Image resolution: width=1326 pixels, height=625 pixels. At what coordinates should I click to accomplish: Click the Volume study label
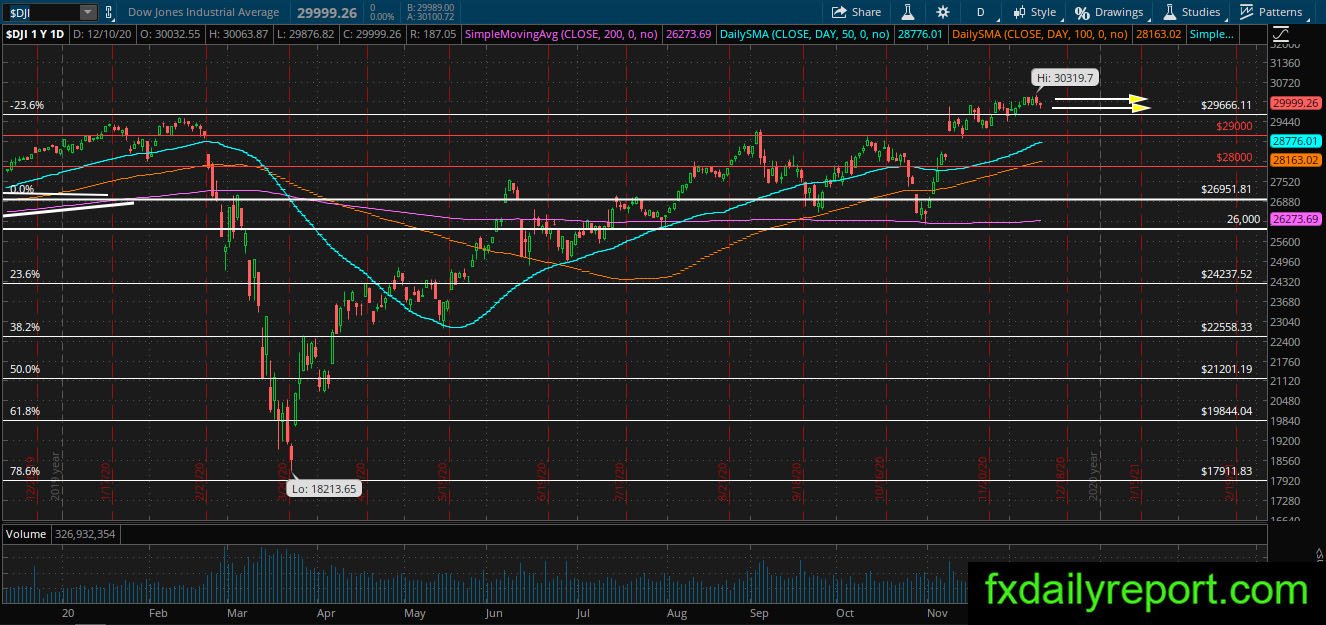coord(26,534)
